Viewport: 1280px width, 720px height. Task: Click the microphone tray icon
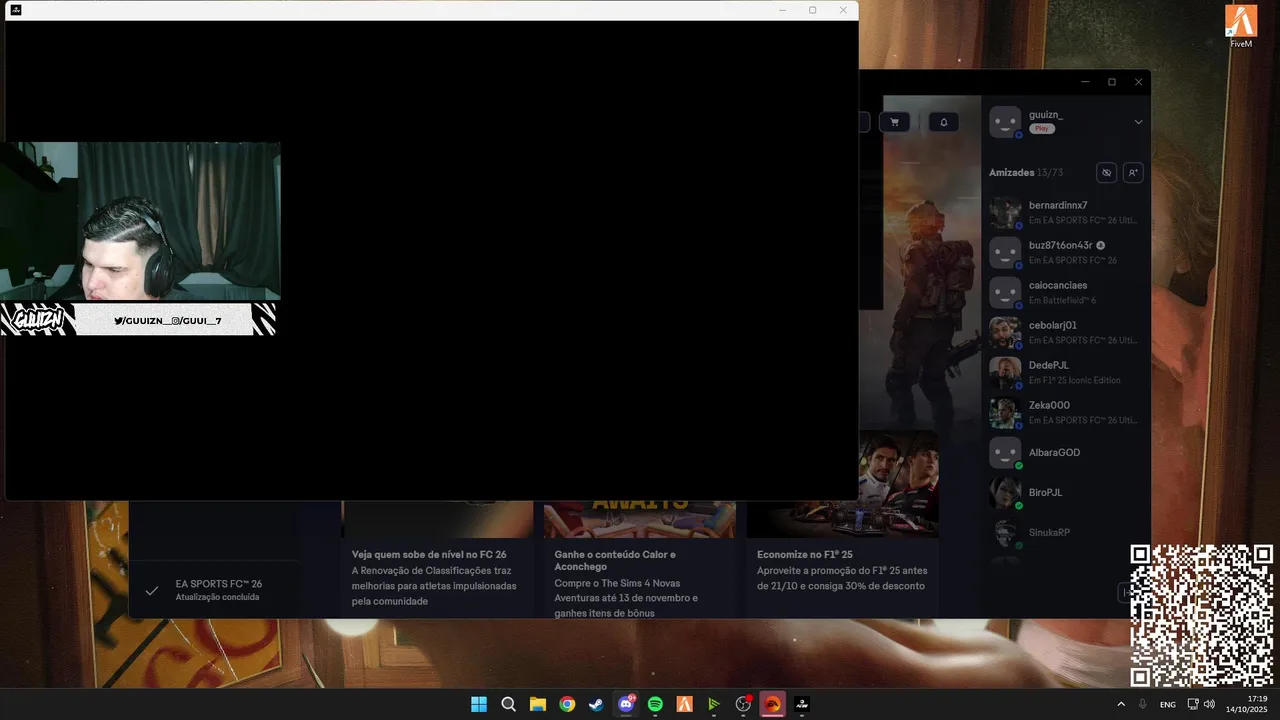click(1143, 704)
